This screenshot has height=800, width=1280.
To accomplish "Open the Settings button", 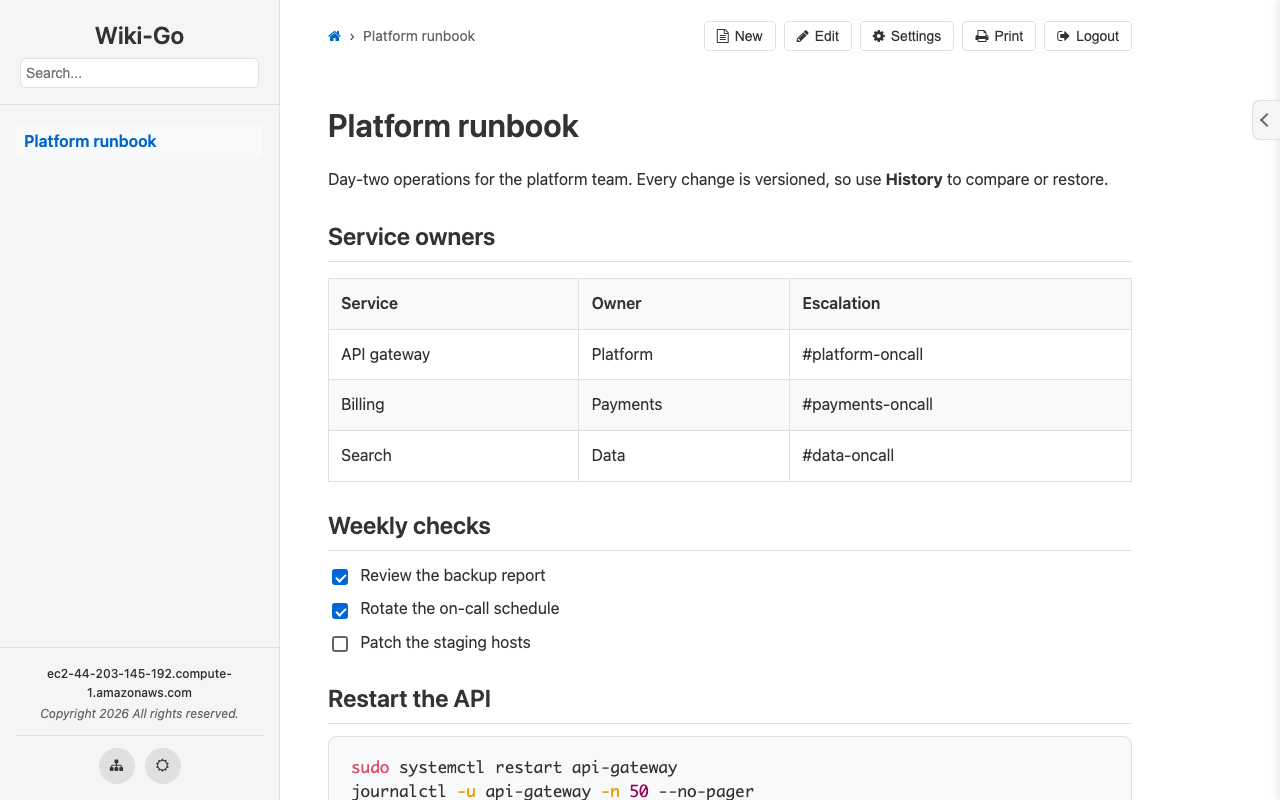I will tap(907, 36).
